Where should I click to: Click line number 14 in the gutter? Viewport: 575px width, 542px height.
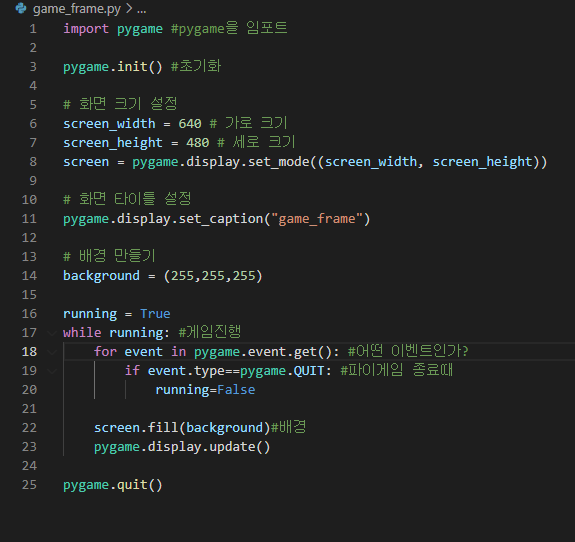pos(29,276)
